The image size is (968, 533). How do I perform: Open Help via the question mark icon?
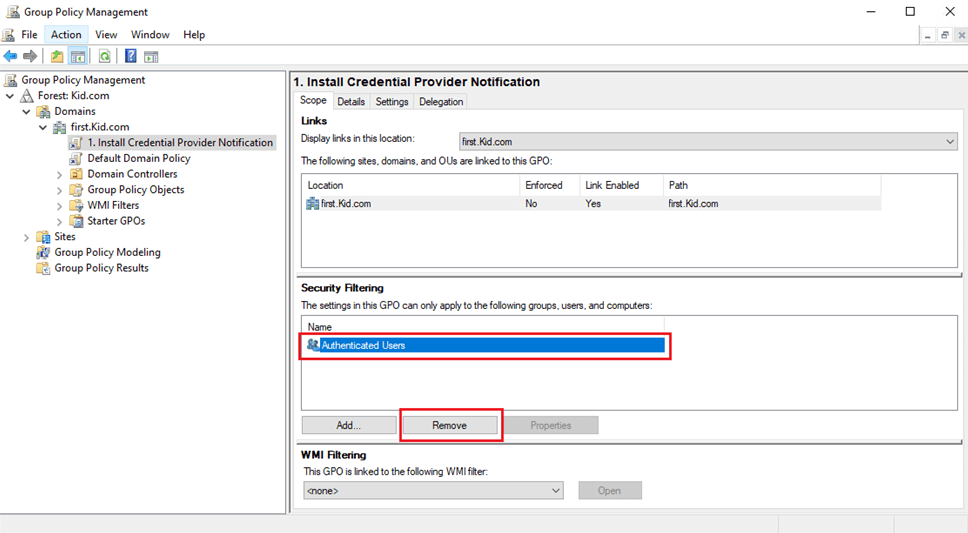[130, 56]
